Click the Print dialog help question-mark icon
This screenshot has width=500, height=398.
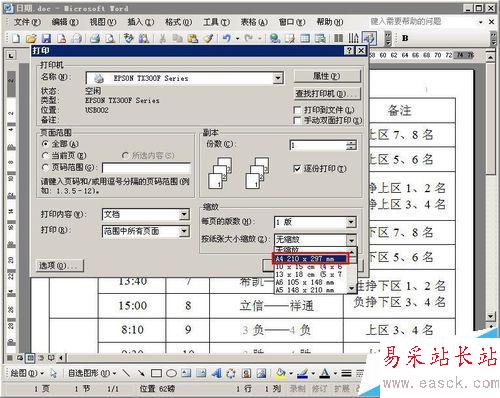pos(349,51)
